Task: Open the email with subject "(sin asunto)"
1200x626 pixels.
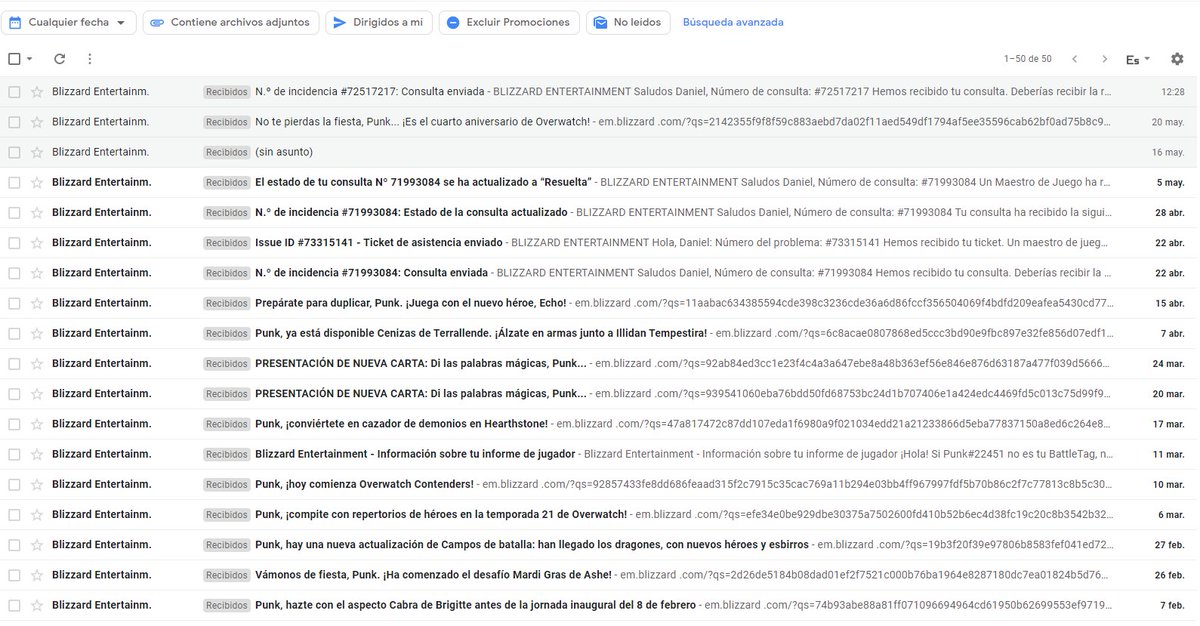Action: 284,152
